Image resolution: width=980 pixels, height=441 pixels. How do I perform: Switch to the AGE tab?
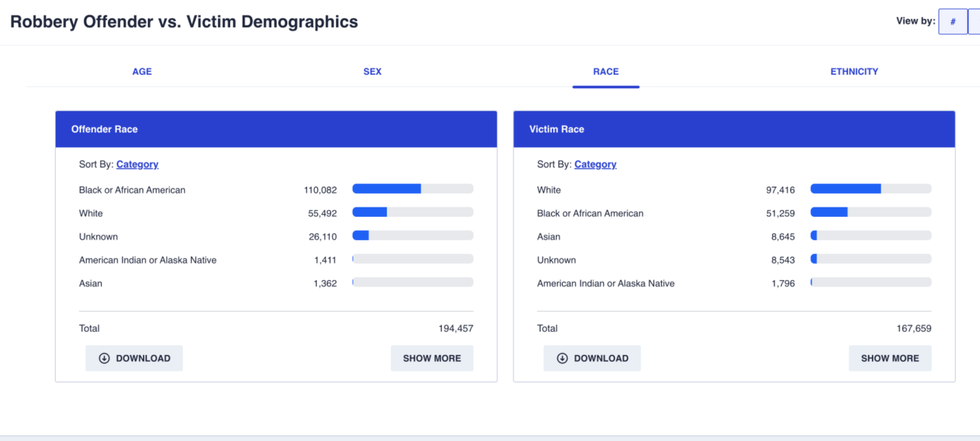pyautogui.click(x=142, y=72)
